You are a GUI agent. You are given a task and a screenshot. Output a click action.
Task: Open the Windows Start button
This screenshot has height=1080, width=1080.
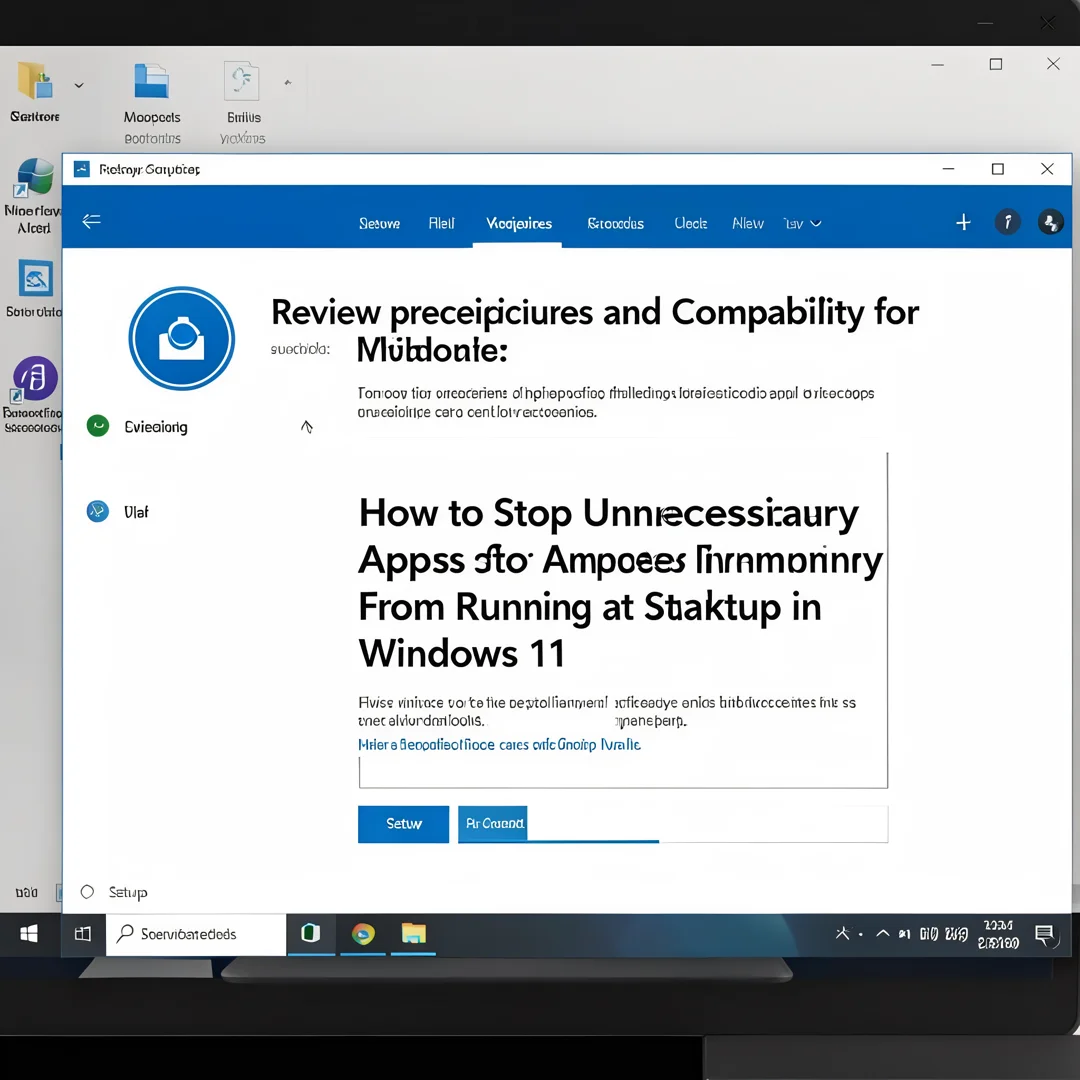pos(29,934)
